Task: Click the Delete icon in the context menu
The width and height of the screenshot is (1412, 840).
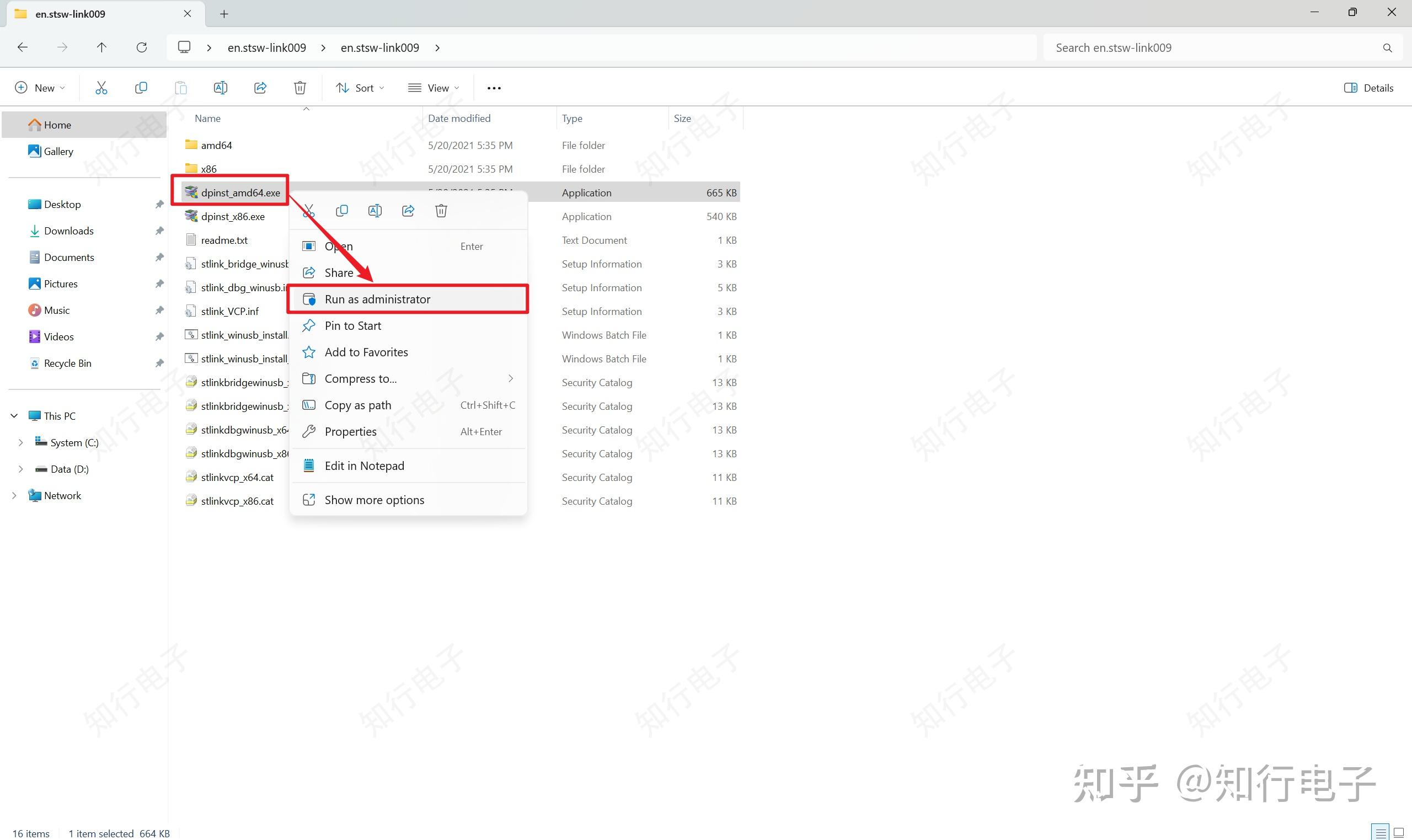Action: coord(441,211)
